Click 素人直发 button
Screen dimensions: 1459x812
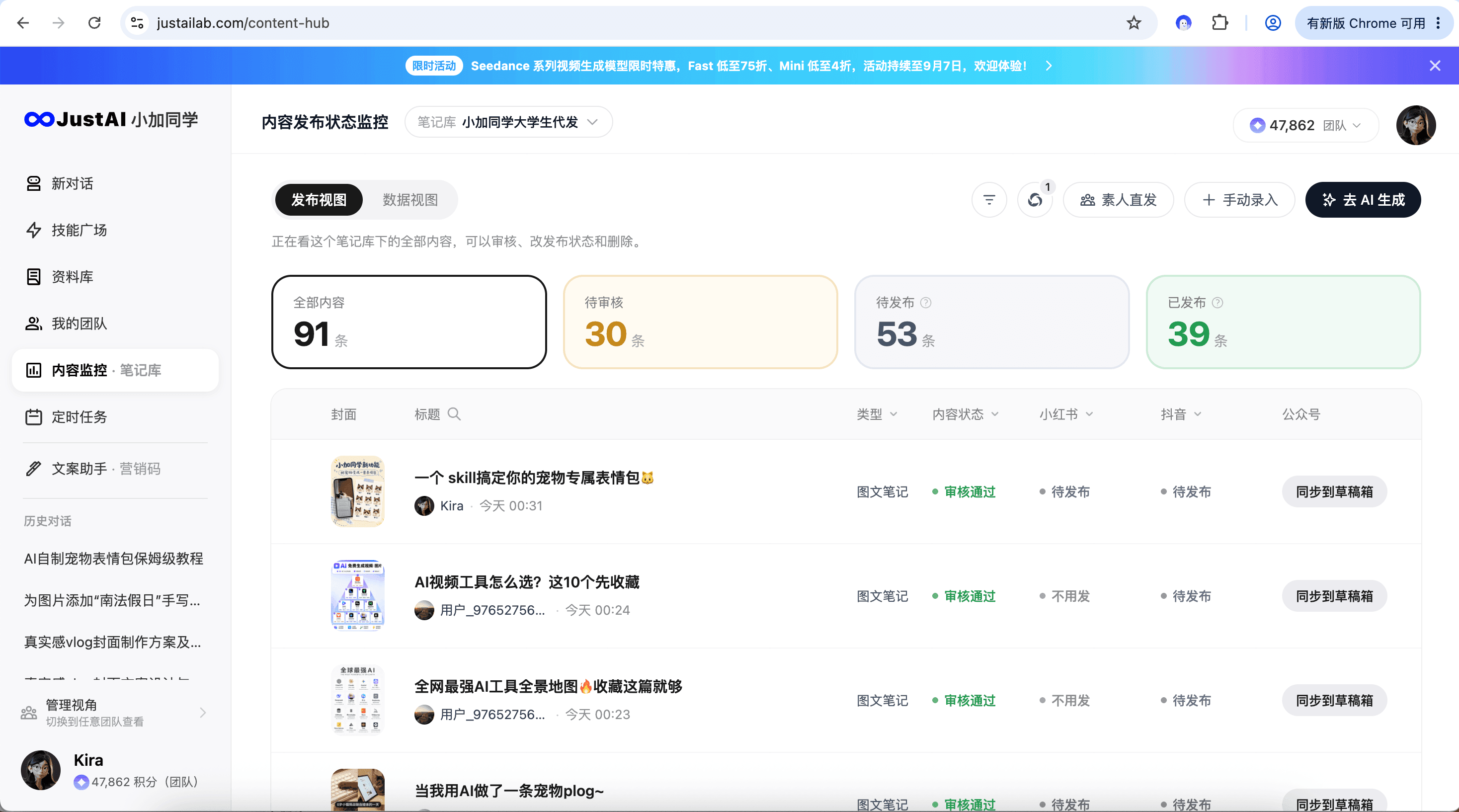1118,200
